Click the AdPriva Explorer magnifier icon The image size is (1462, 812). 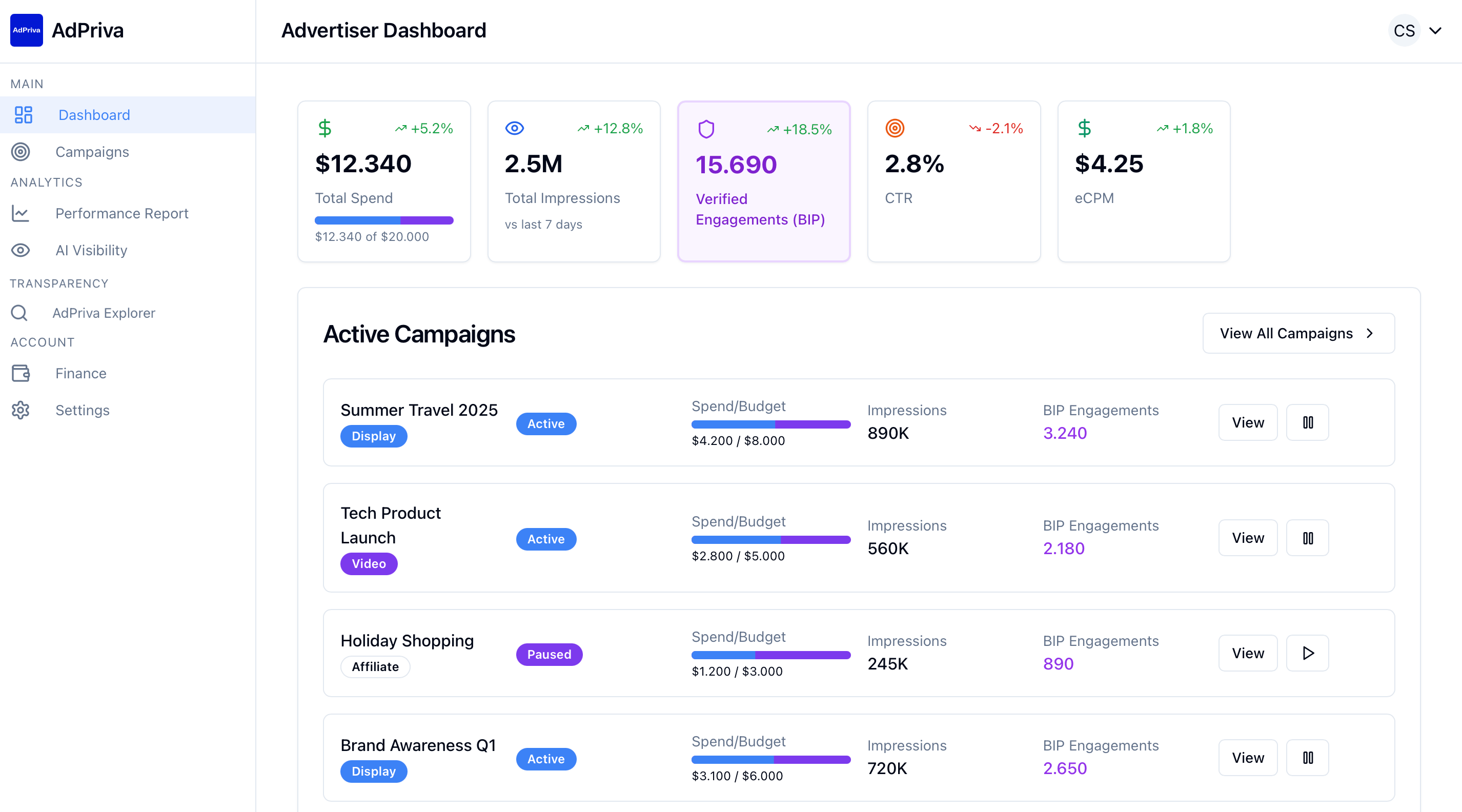click(19, 313)
